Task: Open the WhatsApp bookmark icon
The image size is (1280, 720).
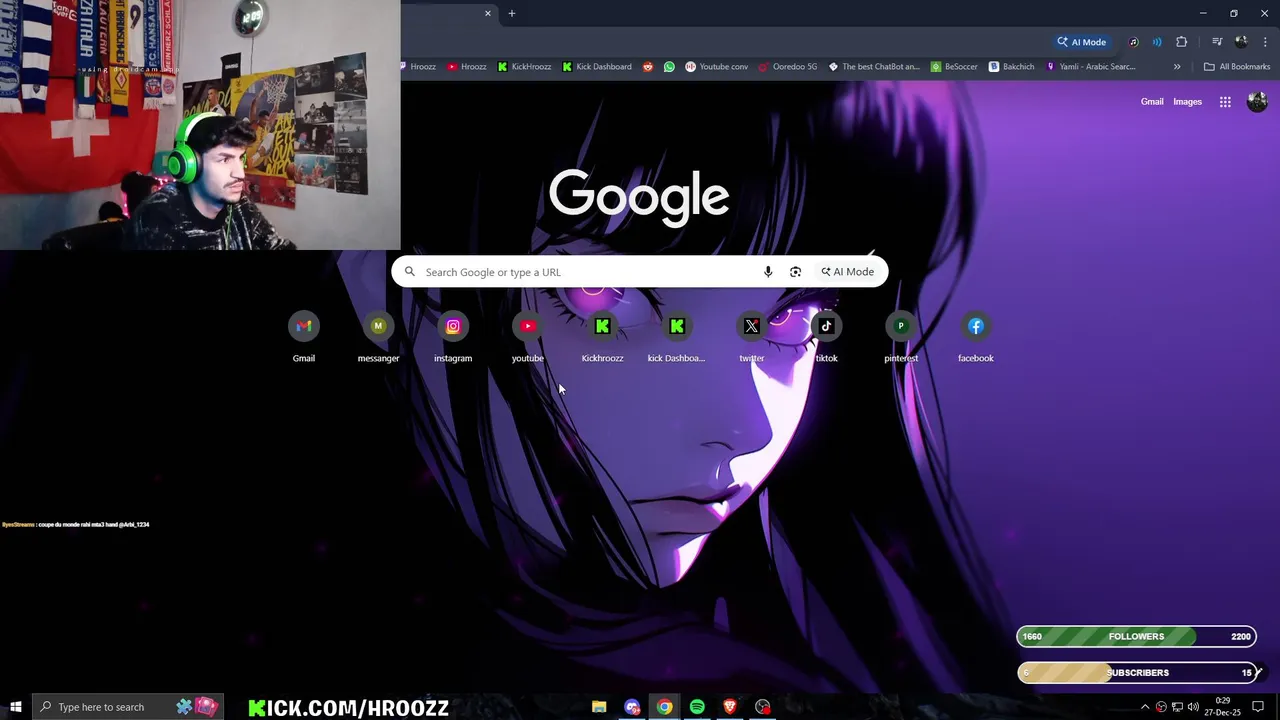Action: click(x=669, y=67)
